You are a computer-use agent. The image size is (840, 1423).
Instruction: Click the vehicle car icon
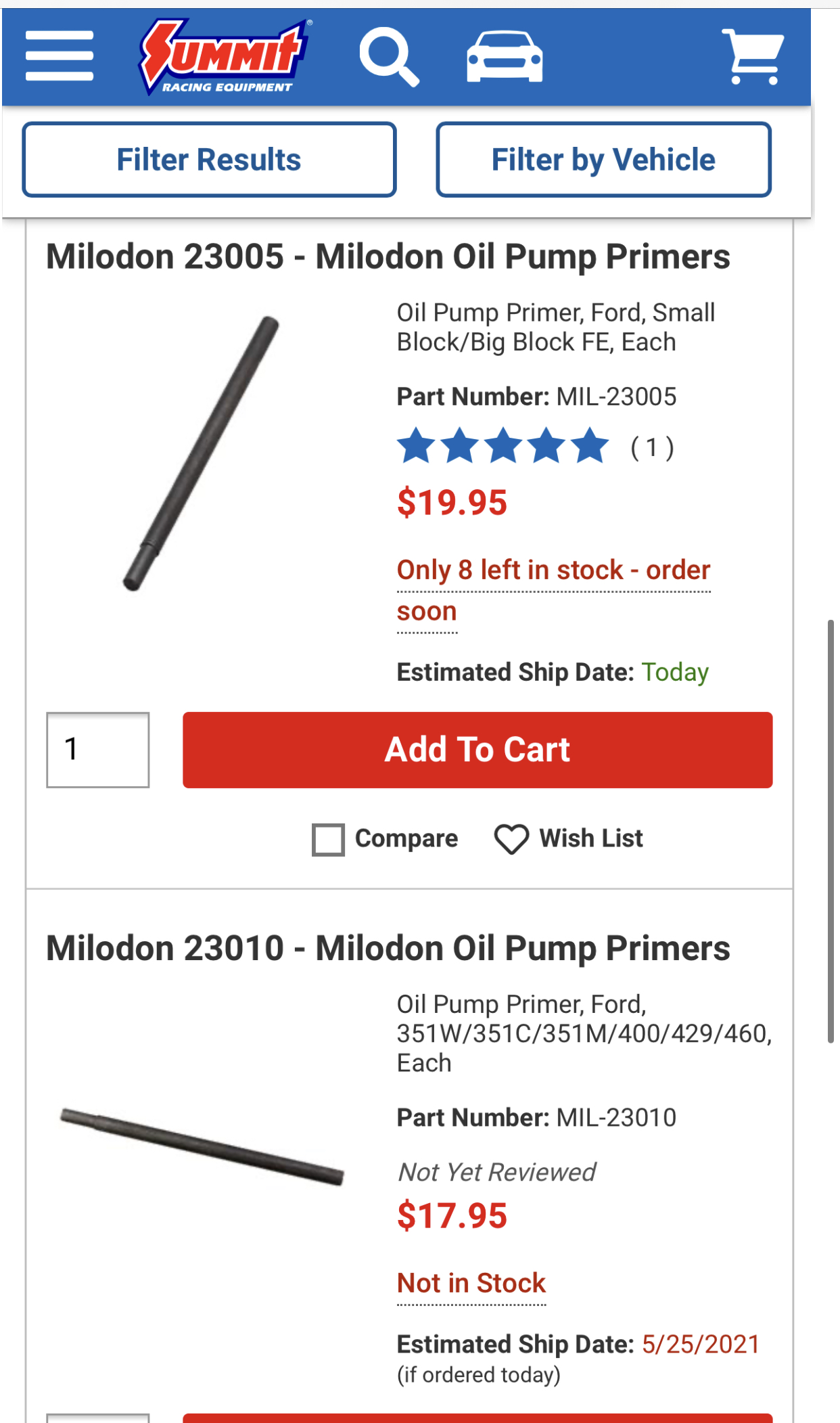[x=505, y=57]
